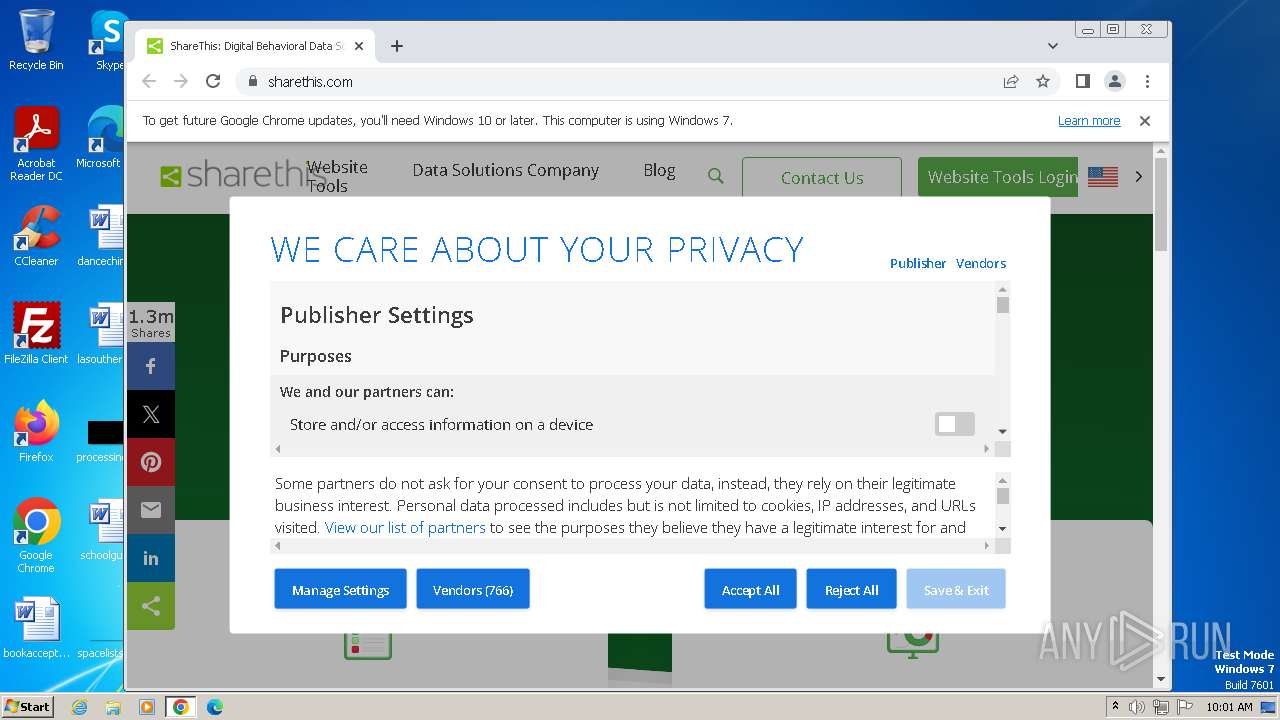The height and width of the screenshot is (720, 1280).
Task: Click Internet Explorer taskbar icon
Action: tap(80, 707)
